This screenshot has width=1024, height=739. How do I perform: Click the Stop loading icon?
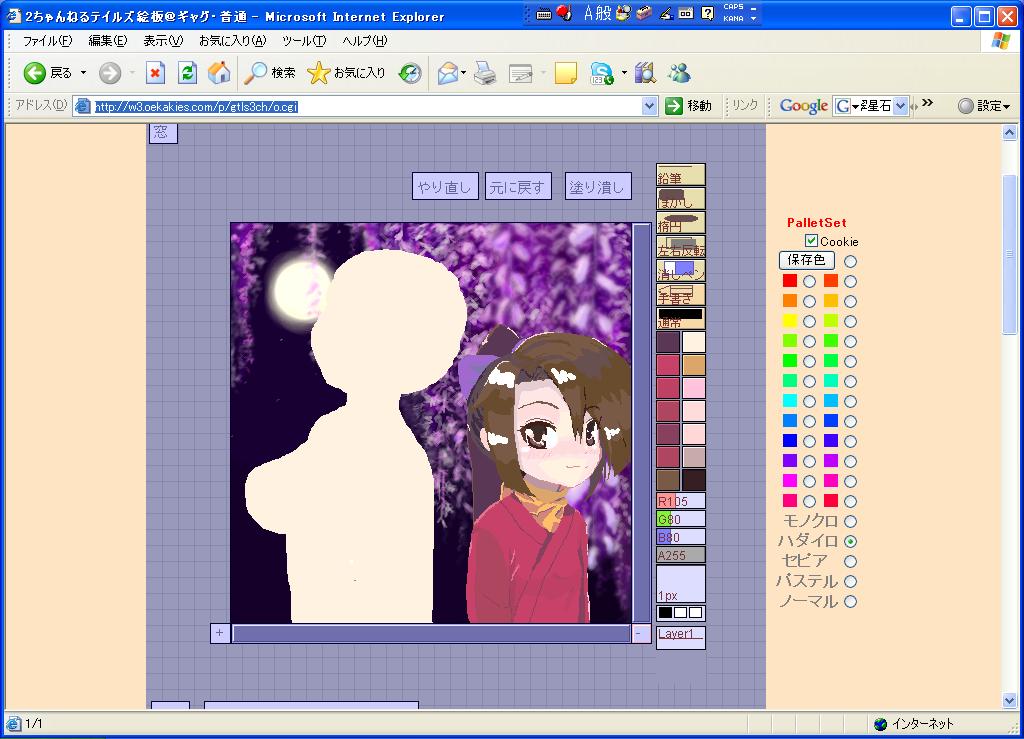pos(155,72)
